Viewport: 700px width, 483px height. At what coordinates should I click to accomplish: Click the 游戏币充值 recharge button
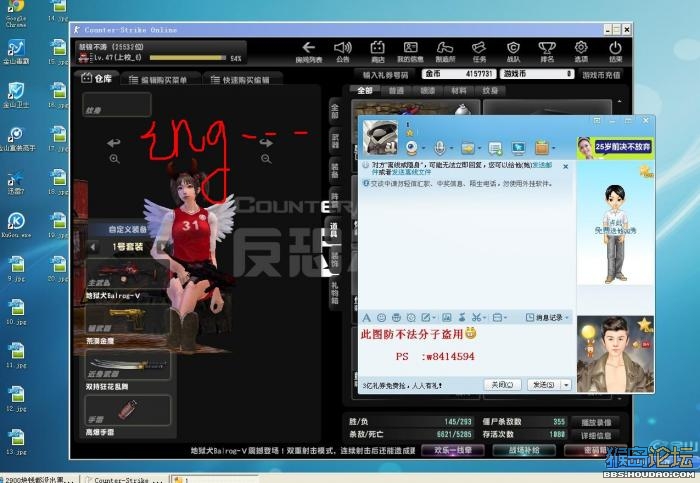601,75
